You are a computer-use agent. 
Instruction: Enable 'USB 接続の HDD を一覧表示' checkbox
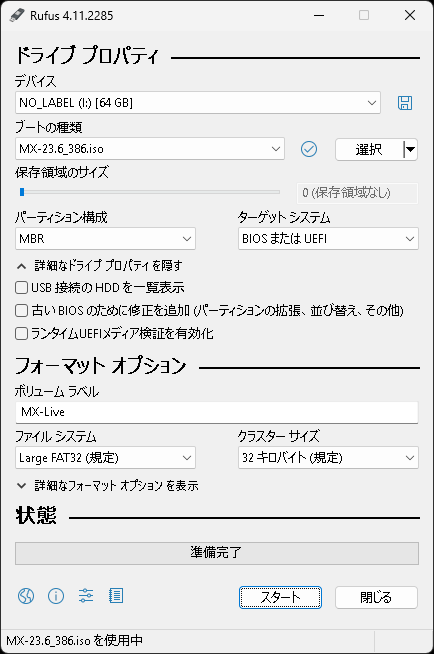click(x=21, y=287)
